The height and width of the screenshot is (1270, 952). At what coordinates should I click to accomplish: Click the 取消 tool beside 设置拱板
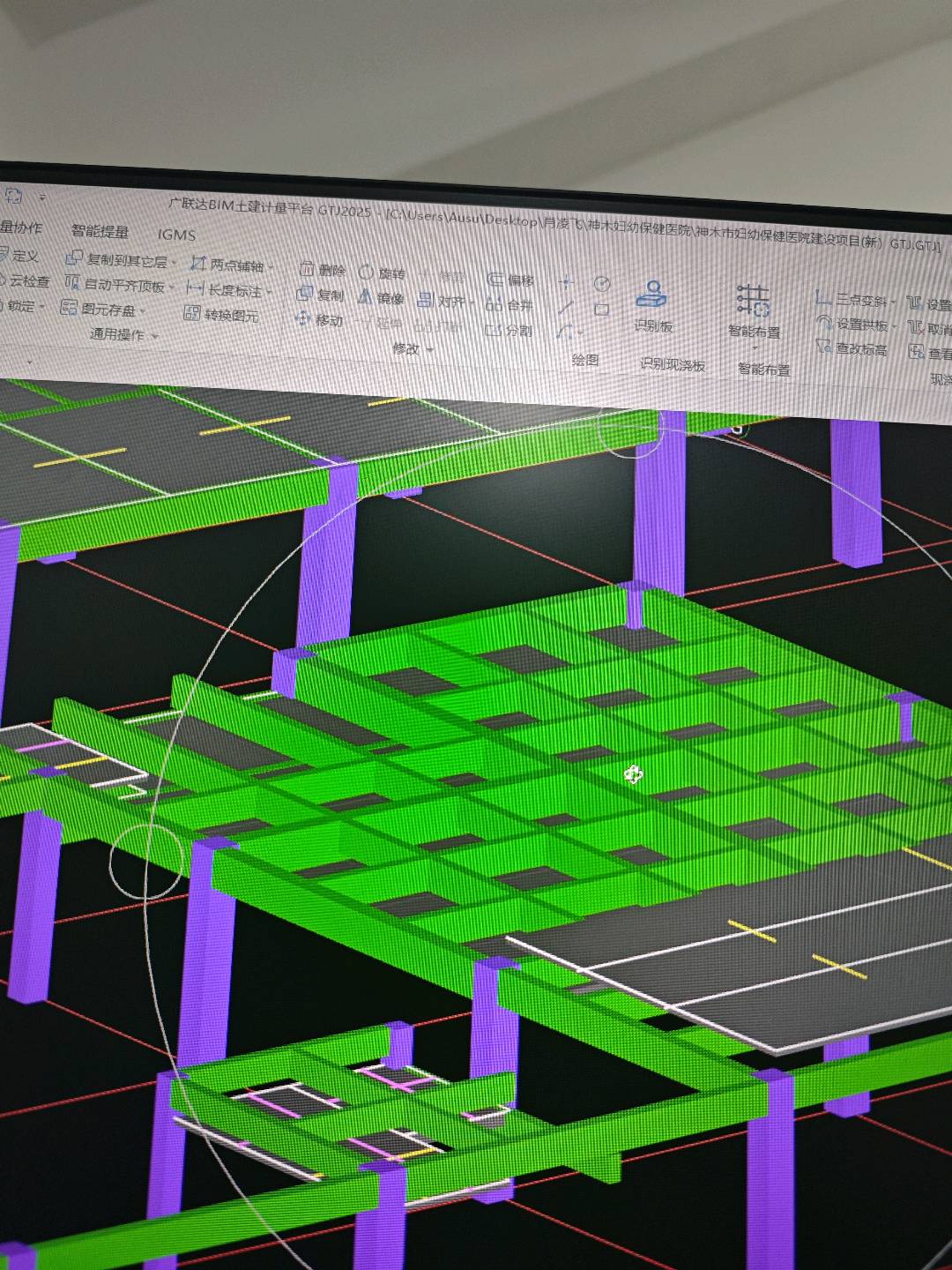click(x=930, y=329)
